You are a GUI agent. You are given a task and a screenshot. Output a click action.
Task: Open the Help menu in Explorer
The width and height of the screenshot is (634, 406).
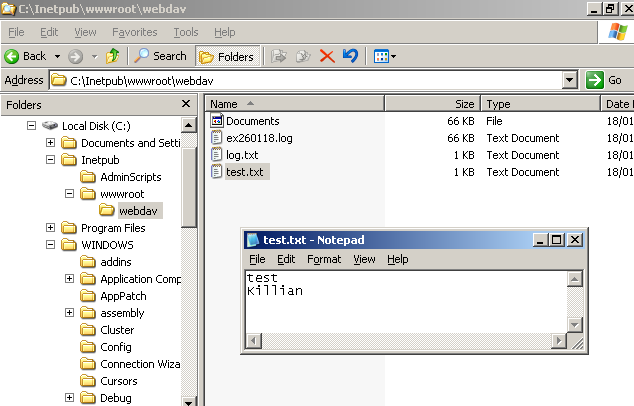click(225, 32)
